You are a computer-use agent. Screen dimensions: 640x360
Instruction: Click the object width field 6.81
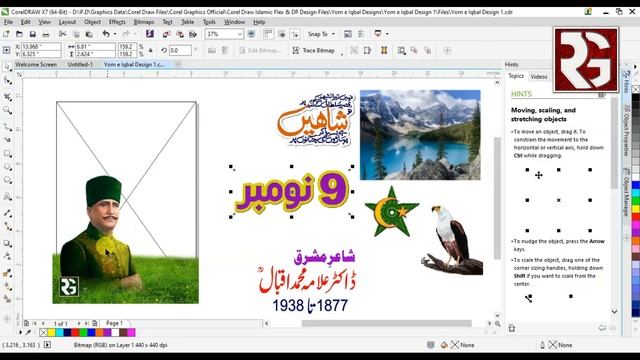(95, 47)
